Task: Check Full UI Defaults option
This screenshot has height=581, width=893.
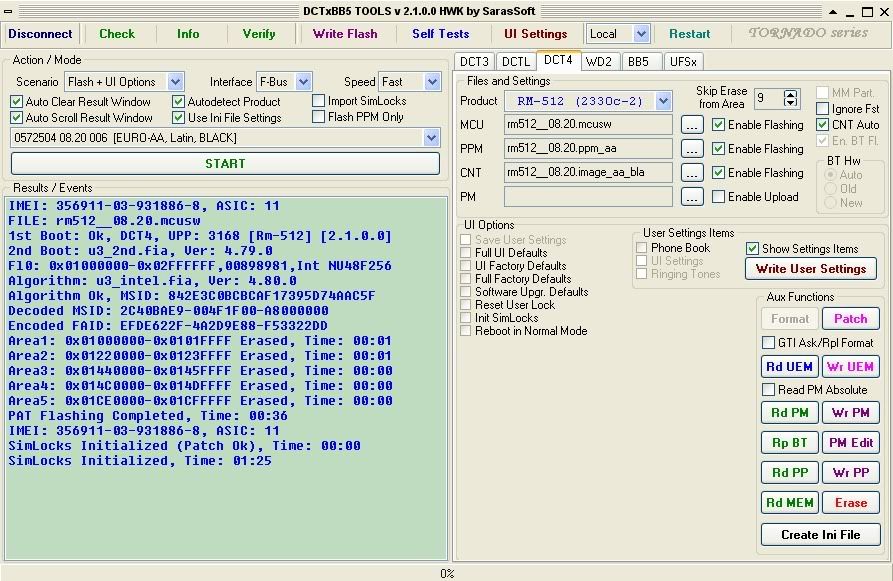Action: (x=466, y=252)
